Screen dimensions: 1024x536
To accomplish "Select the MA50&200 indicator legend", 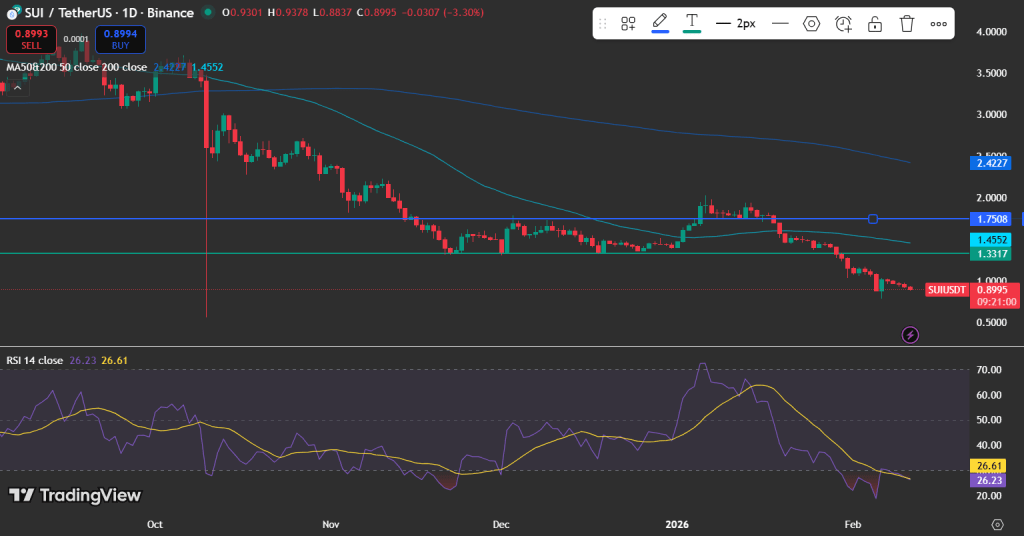I will pos(76,67).
